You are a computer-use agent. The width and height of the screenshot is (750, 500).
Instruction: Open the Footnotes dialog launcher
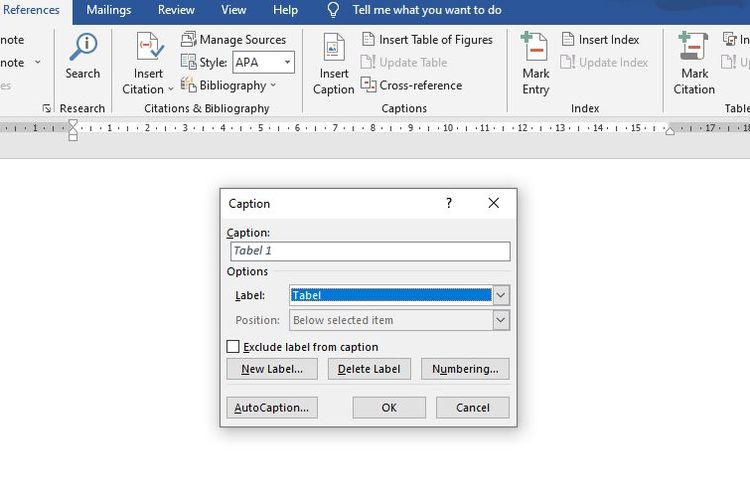(x=46, y=108)
